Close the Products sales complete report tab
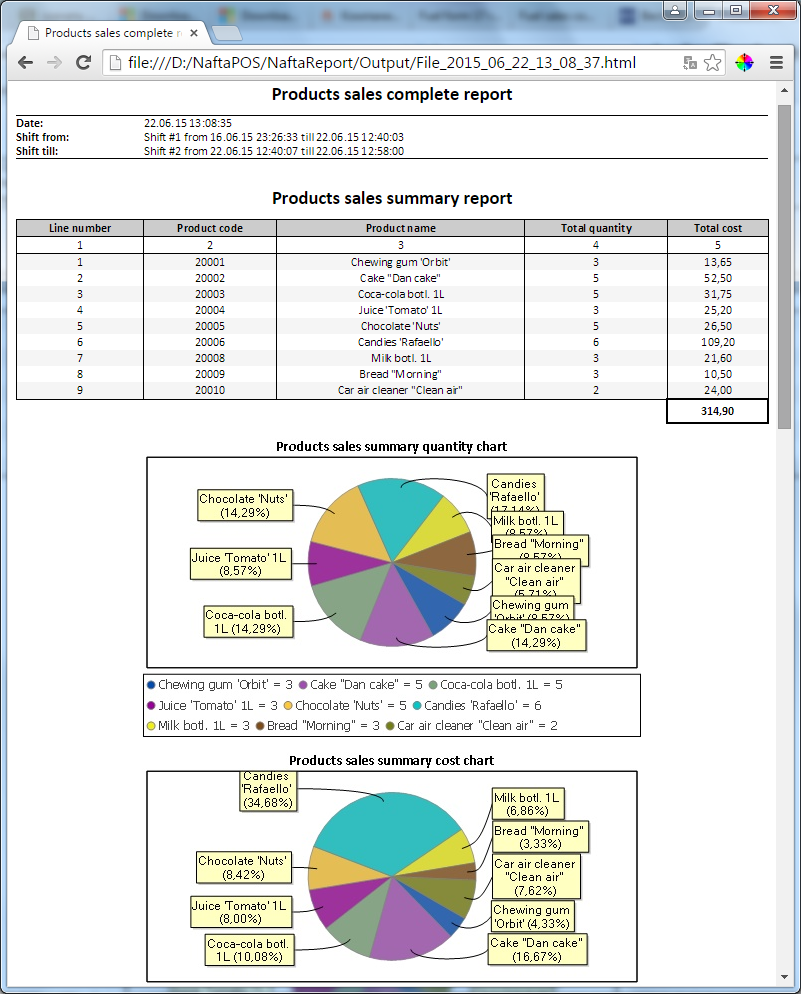 191,33
